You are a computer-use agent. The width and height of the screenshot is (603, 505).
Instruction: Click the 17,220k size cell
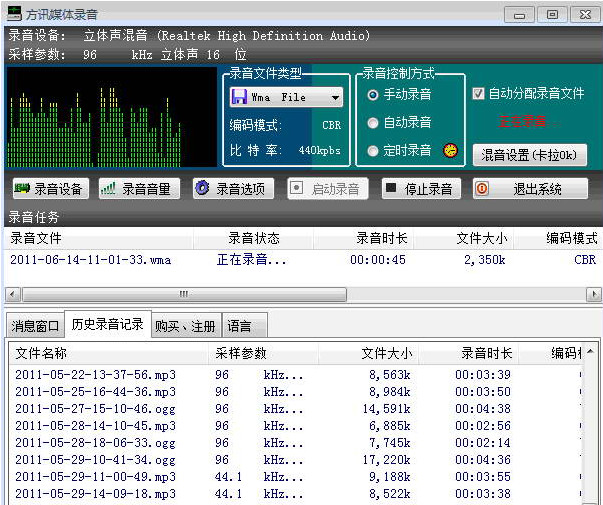coord(386,460)
